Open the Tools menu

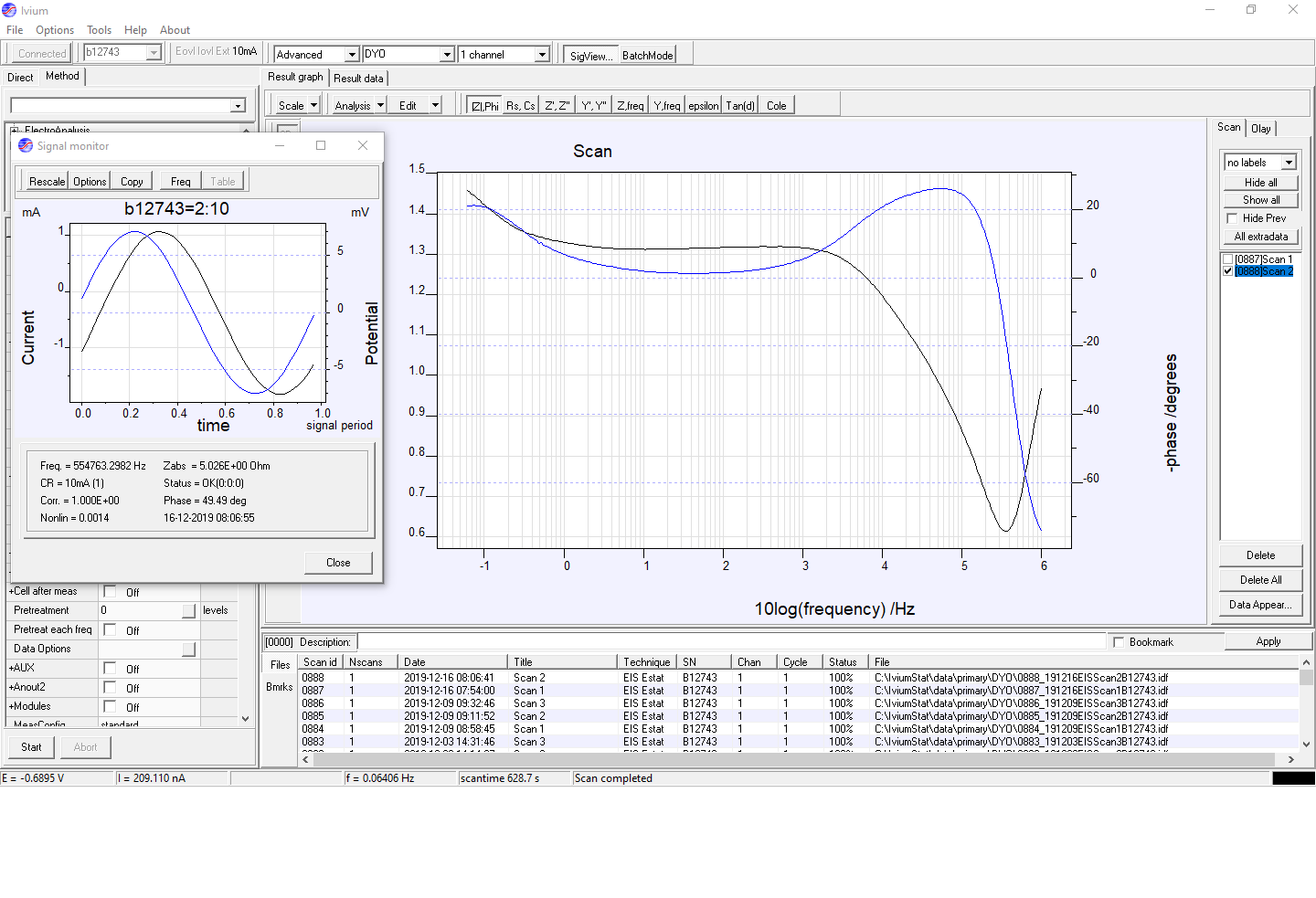[99, 30]
